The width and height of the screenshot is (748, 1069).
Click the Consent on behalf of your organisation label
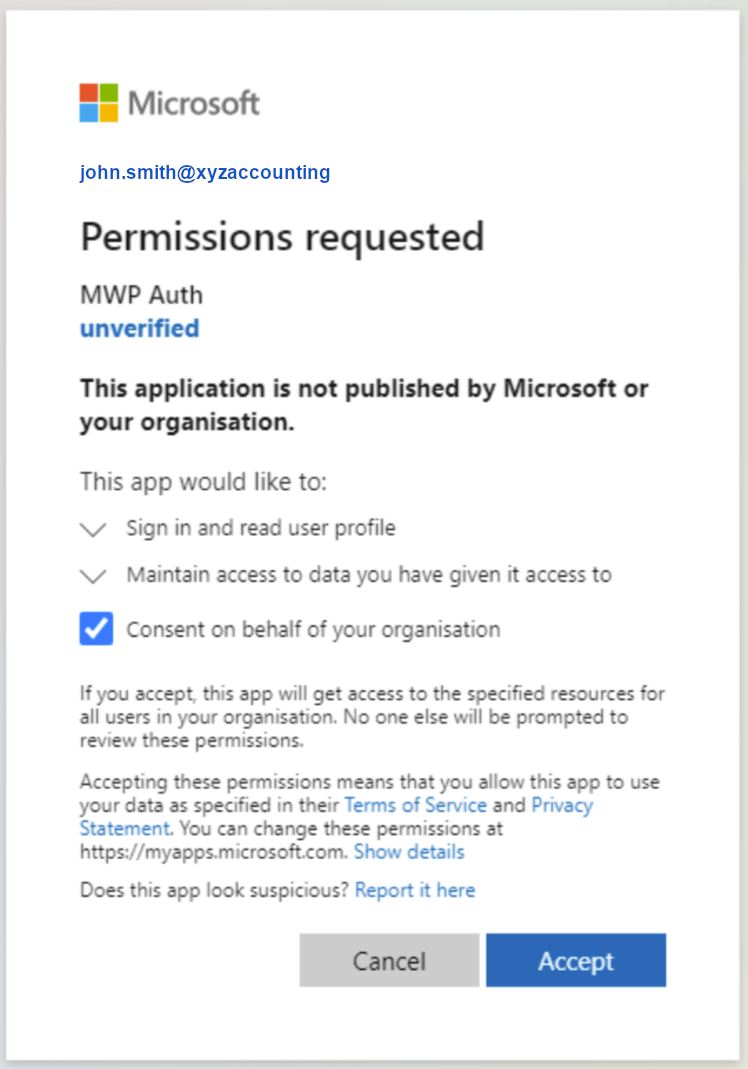click(313, 629)
